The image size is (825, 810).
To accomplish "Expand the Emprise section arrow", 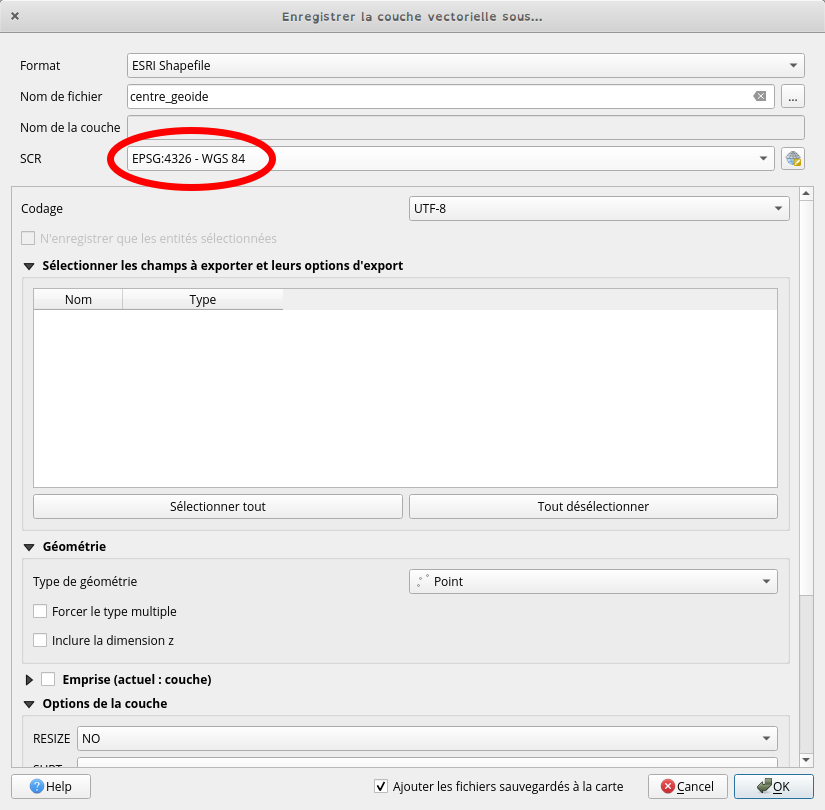I will click(x=29, y=680).
